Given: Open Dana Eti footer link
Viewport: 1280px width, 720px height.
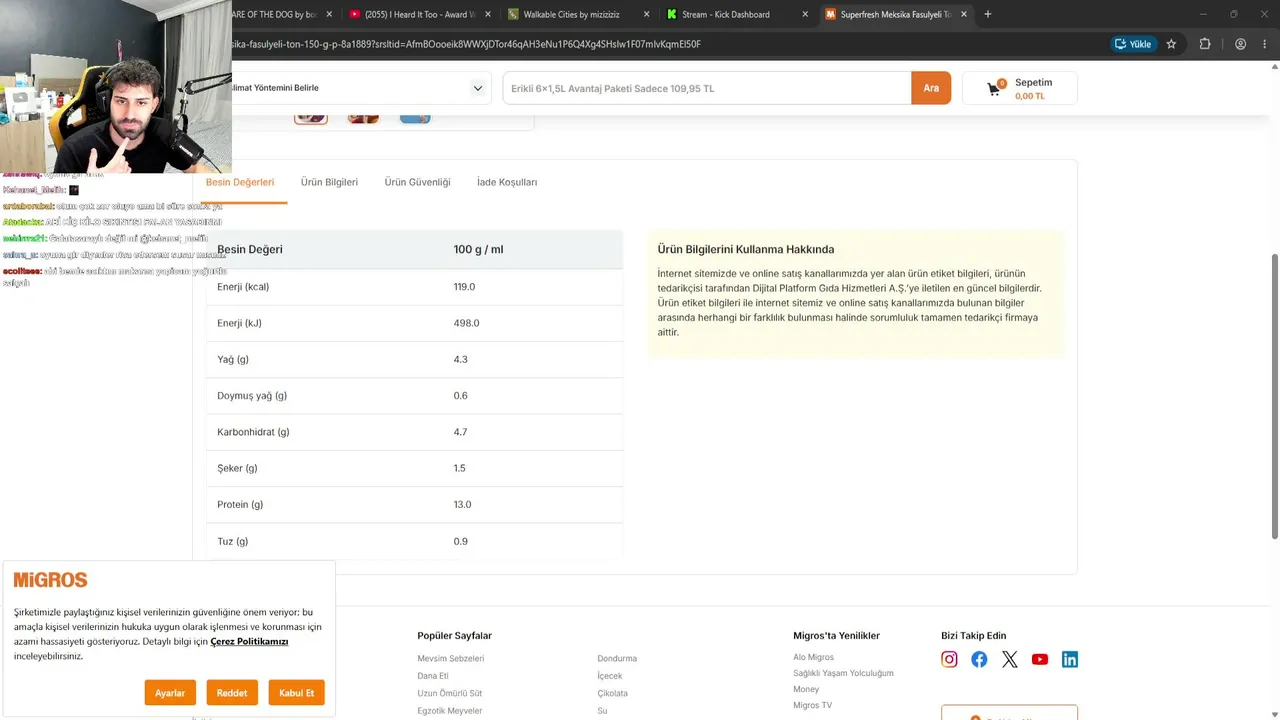Looking at the screenshot, I should pyautogui.click(x=433, y=676).
